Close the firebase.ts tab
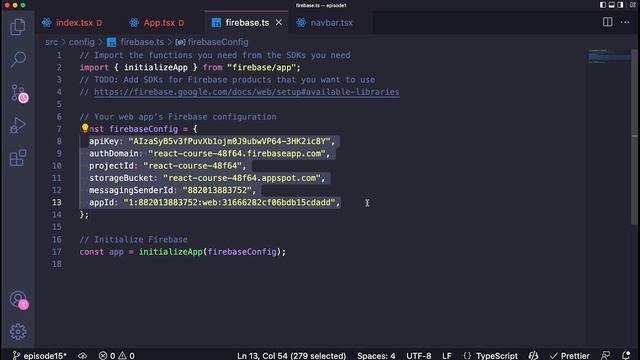 point(279,22)
